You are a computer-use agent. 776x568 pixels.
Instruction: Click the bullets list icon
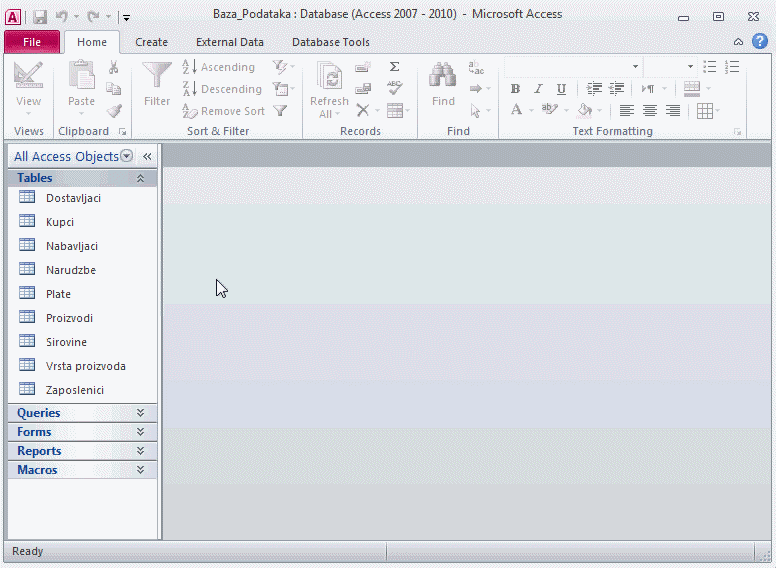710,67
